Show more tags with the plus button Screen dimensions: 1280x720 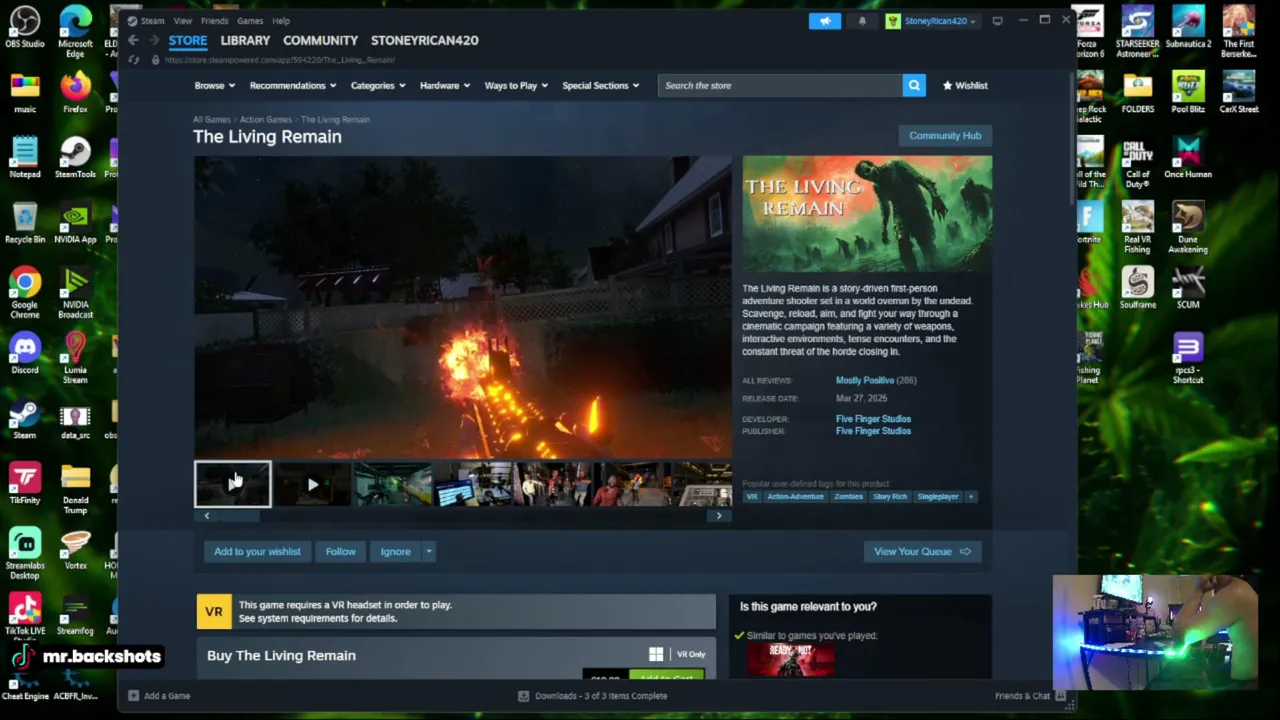970,496
